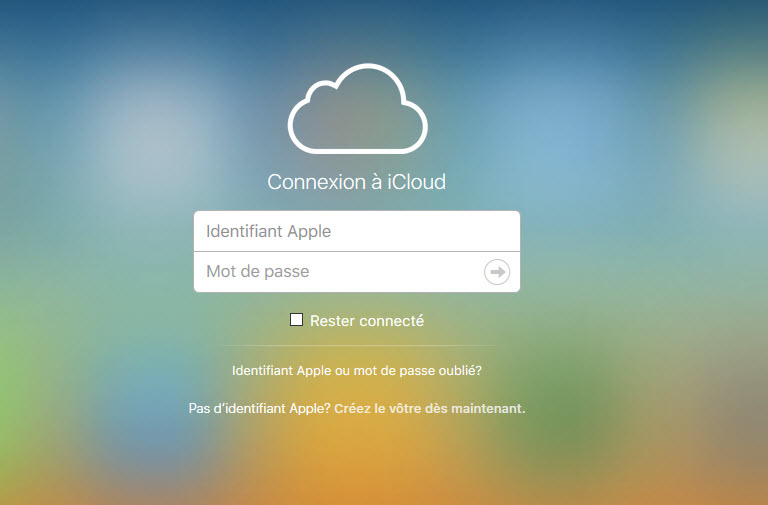
Task: Click the Pas d'identifiant Apple? text
Action: click(x=260, y=408)
